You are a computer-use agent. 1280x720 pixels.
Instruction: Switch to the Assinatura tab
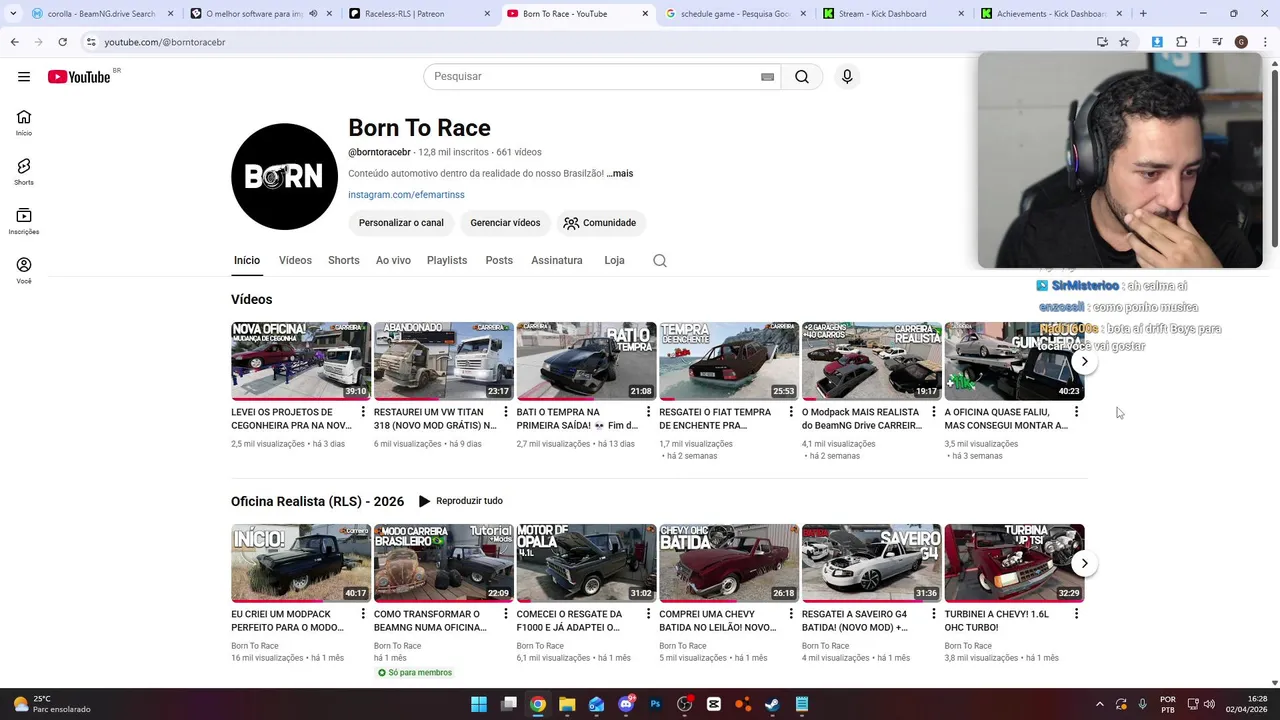click(557, 260)
